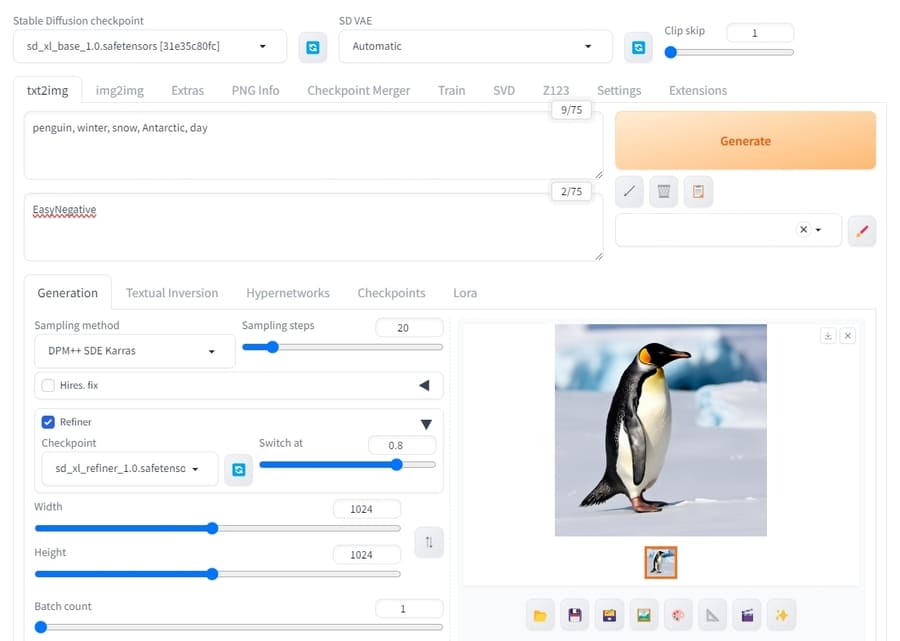The image size is (900, 641).
Task: Click the Sampling steps number field
Action: coord(409,328)
